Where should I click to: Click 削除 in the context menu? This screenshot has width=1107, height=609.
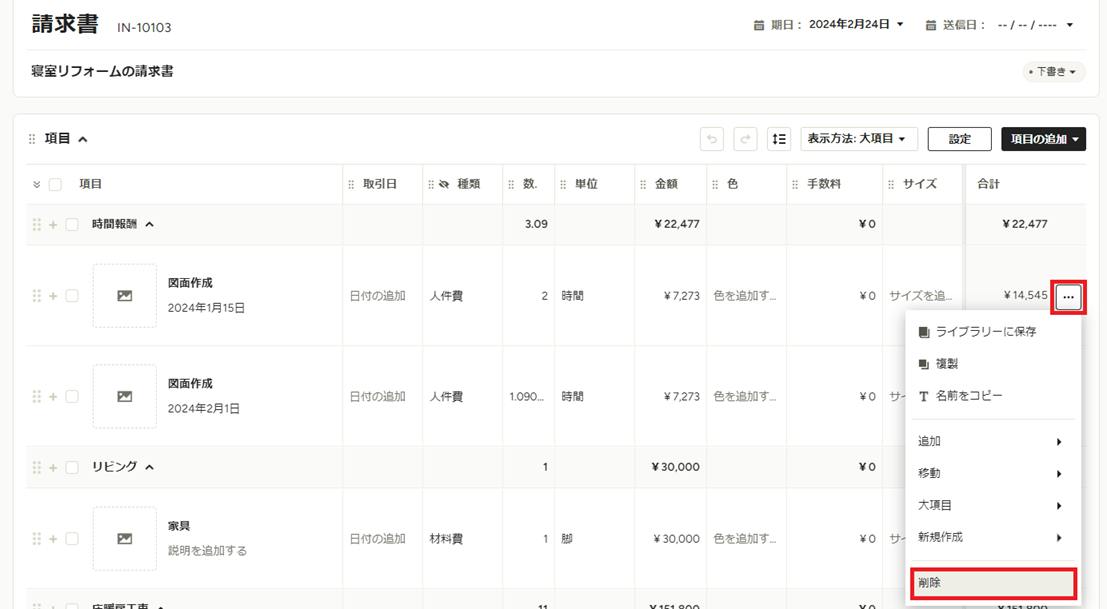click(x=993, y=583)
